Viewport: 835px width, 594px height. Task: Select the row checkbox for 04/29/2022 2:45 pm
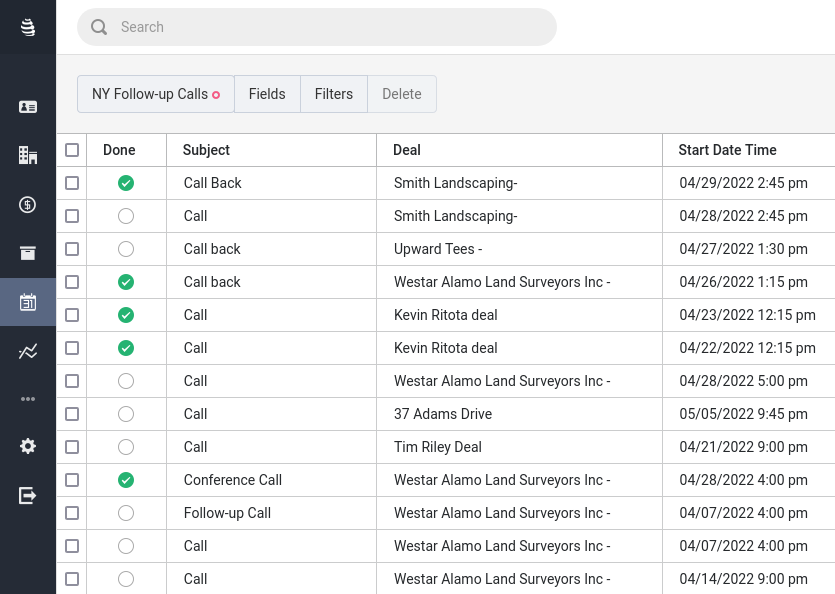point(72,183)
